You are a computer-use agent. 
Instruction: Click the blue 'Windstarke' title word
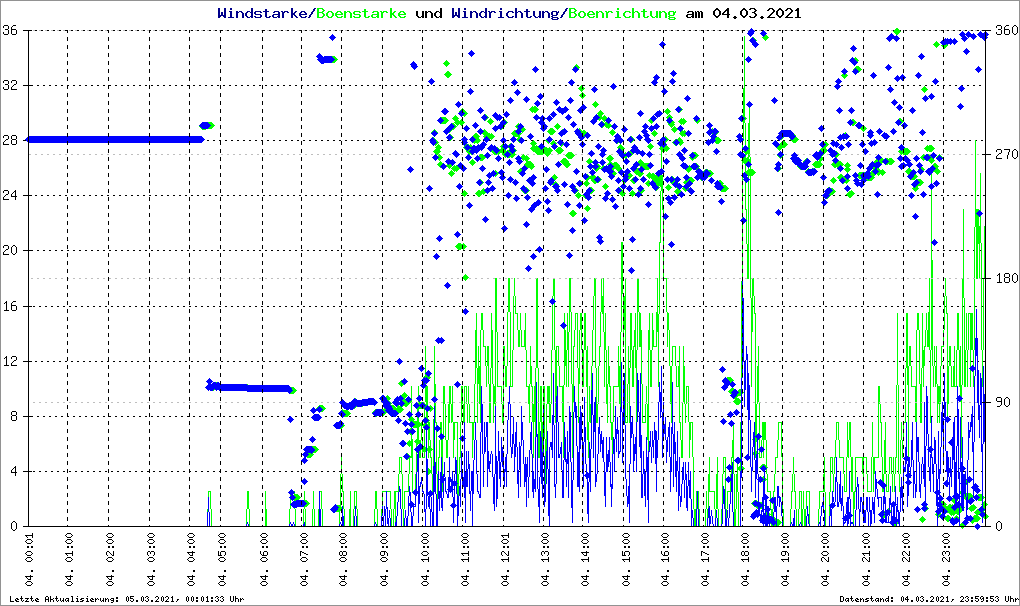(264, 14)
